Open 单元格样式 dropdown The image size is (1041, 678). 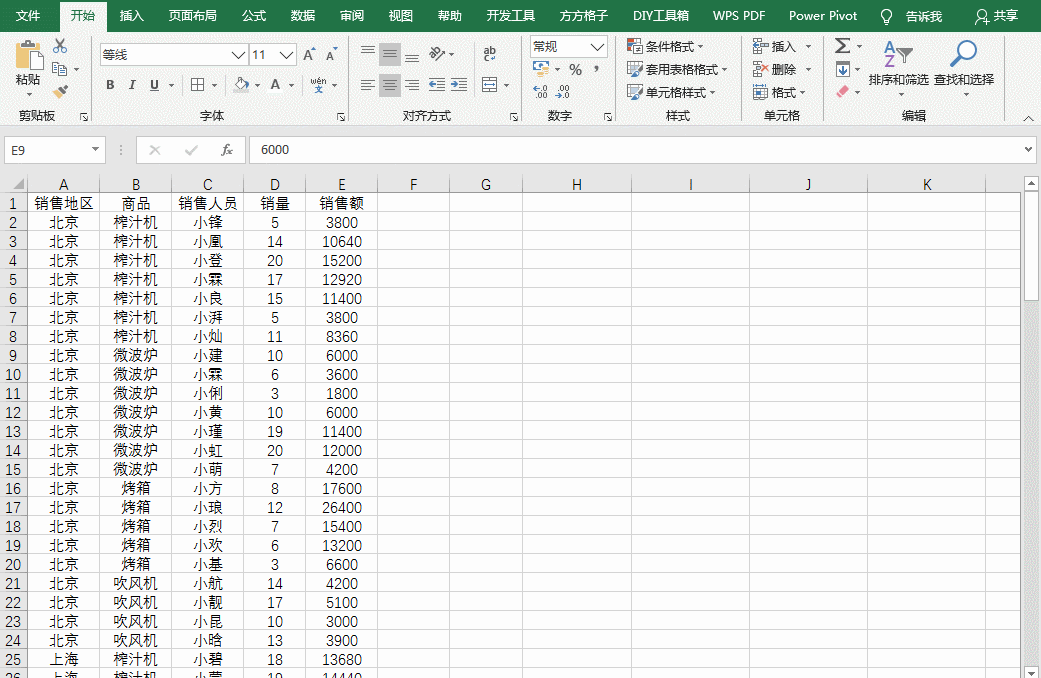(x=671, y=92)
